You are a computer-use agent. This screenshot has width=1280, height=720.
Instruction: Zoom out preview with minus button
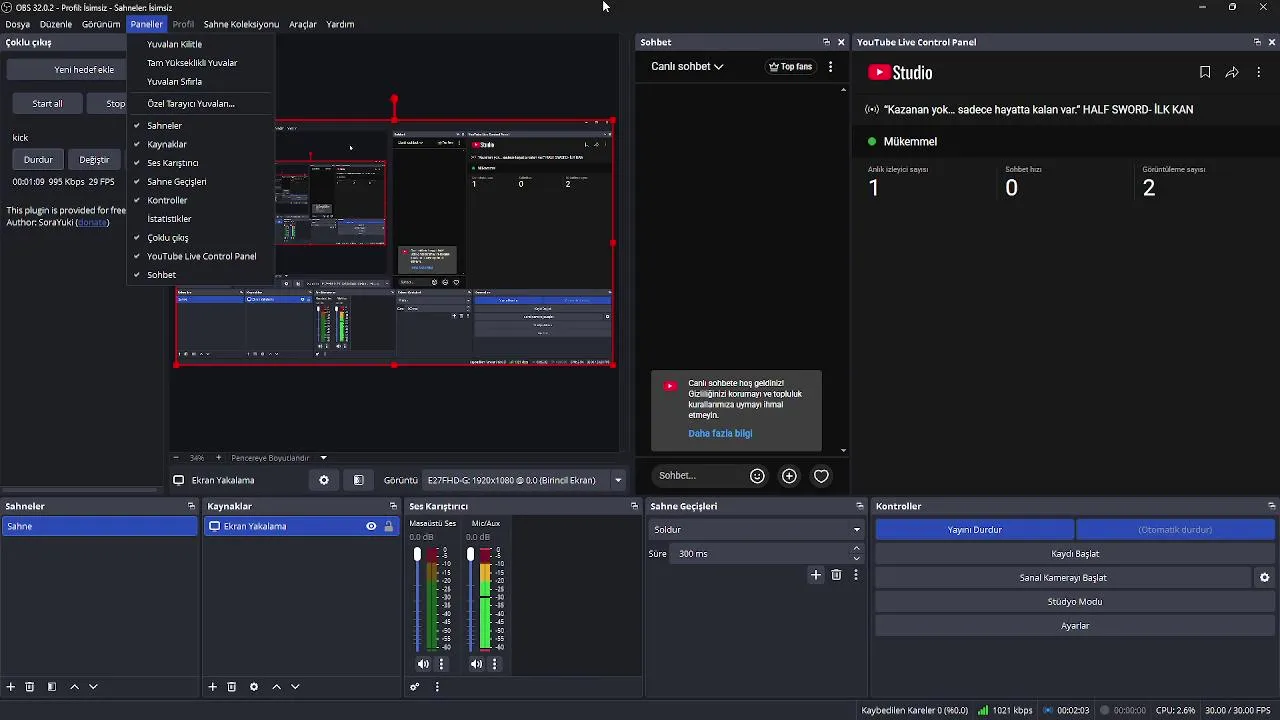pos(176,458)
